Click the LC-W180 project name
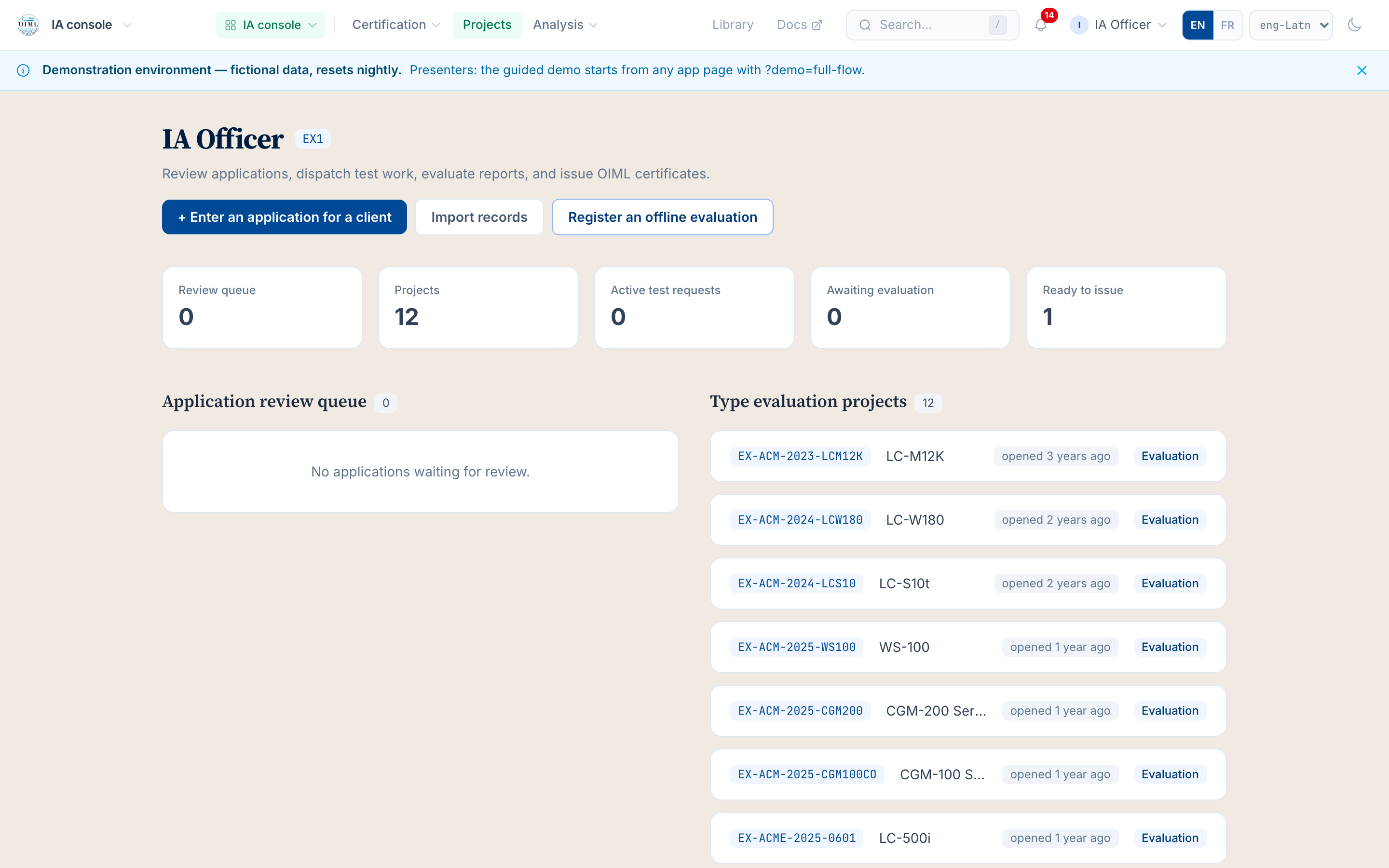 [x=915, y=520]
